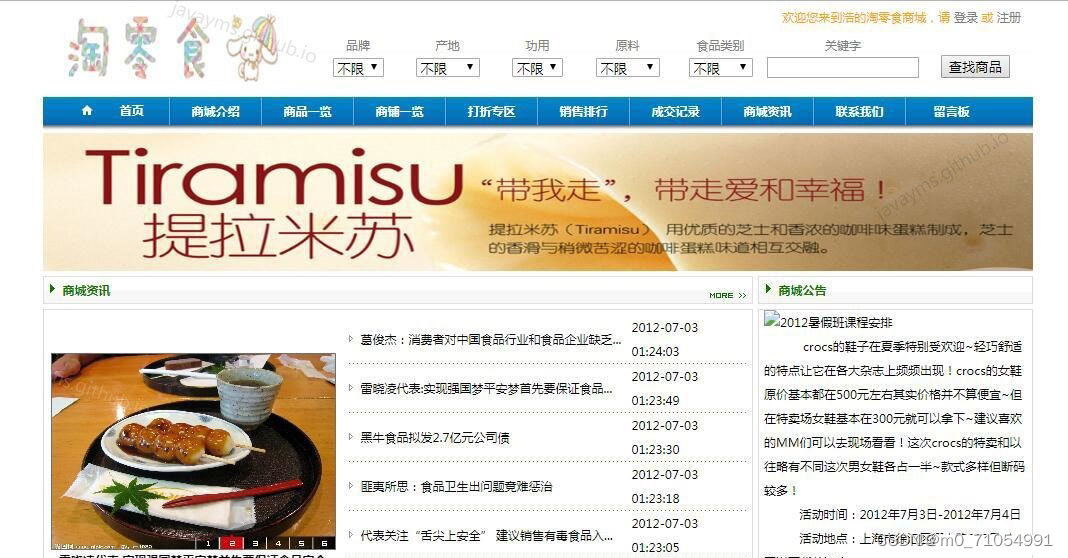This screenshot has width=1068, height=558.
Task: Open the 品牌 dropdown
Action: (x=358, y=68)
